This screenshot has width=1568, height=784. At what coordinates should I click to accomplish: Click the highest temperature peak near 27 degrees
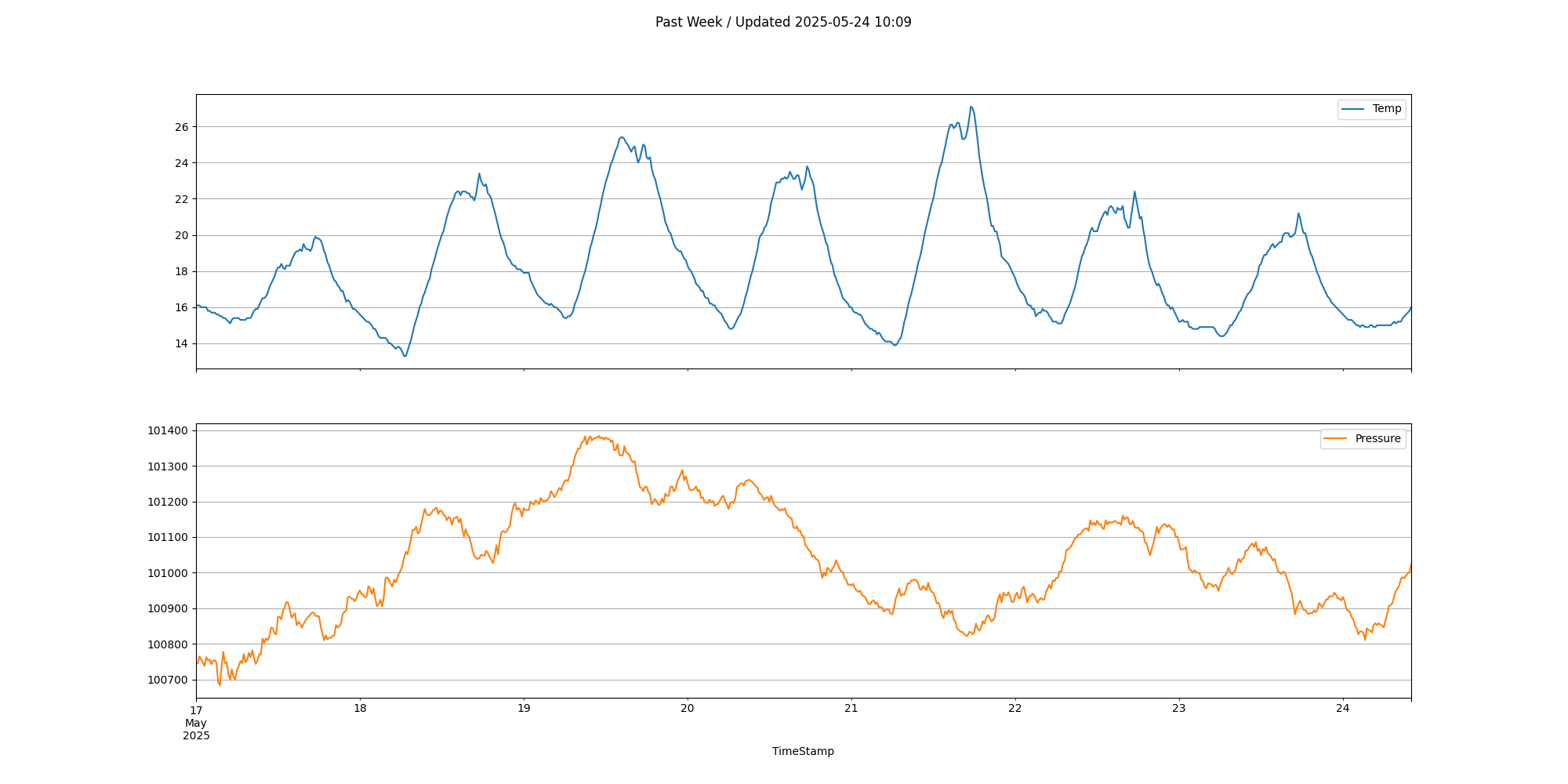(x=971, y=107)
